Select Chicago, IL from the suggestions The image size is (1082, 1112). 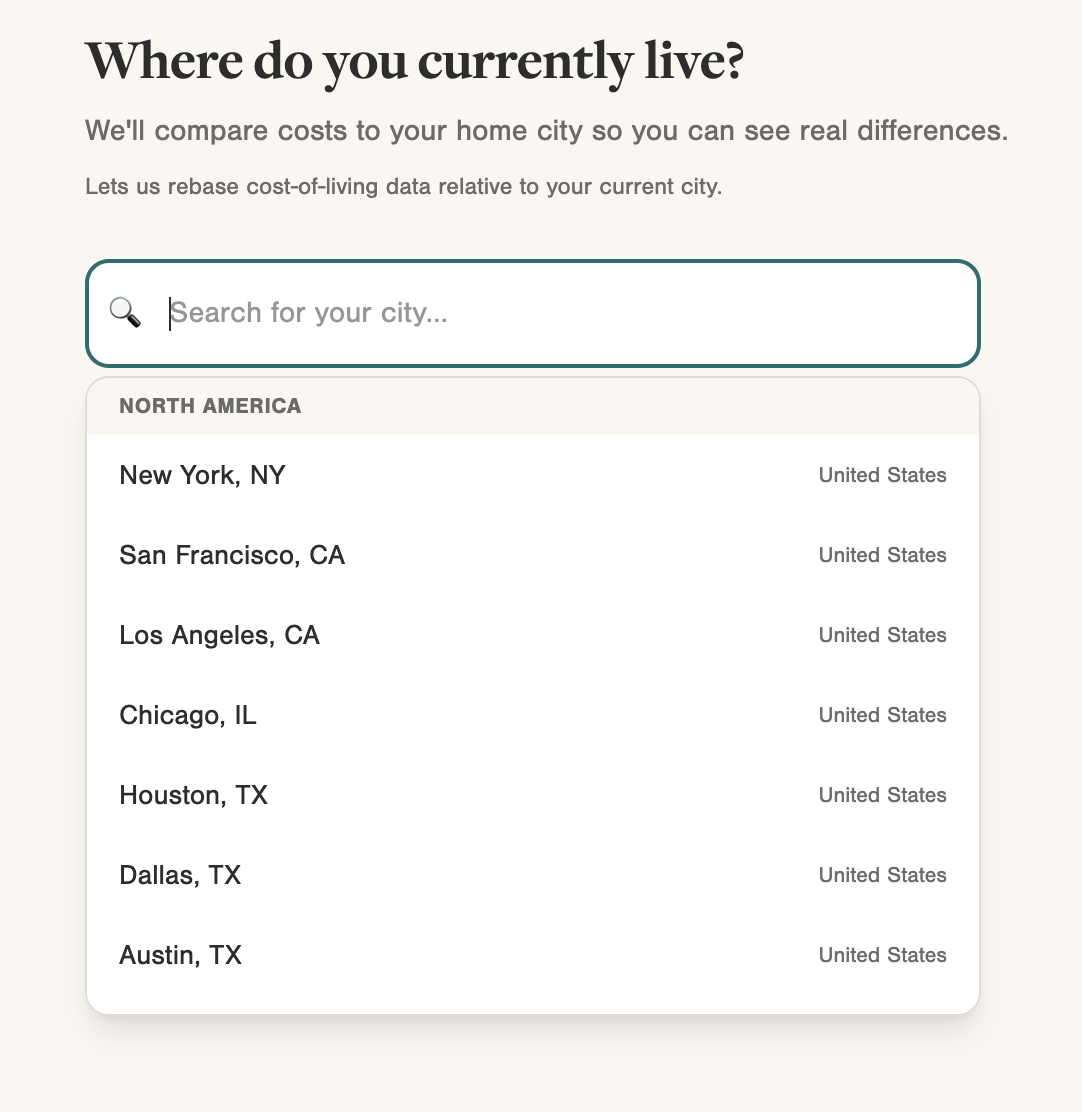[x=188, y=715]
